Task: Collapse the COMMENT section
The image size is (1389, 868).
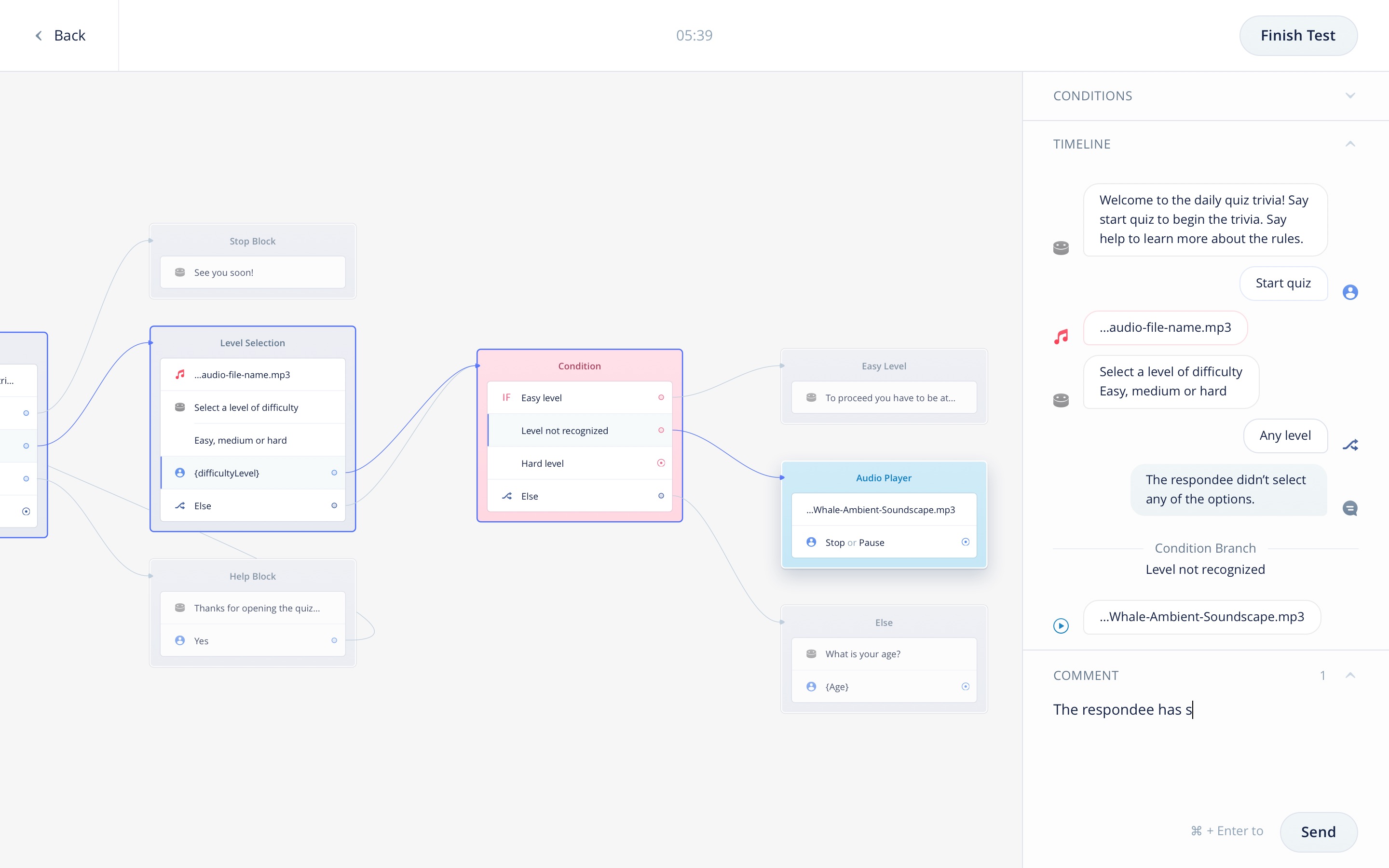Action: 1350,675
